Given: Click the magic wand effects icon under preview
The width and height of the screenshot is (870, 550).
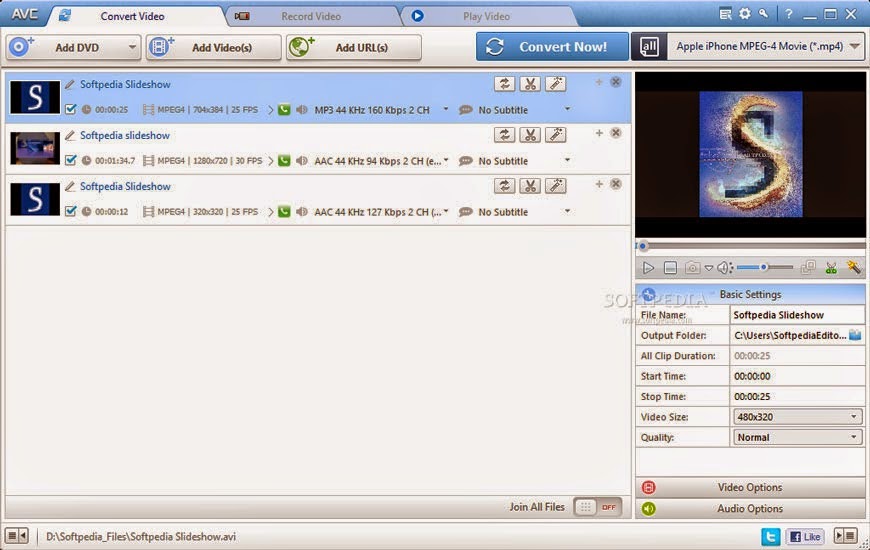Looking at the screenshot, I should point(853,268).
